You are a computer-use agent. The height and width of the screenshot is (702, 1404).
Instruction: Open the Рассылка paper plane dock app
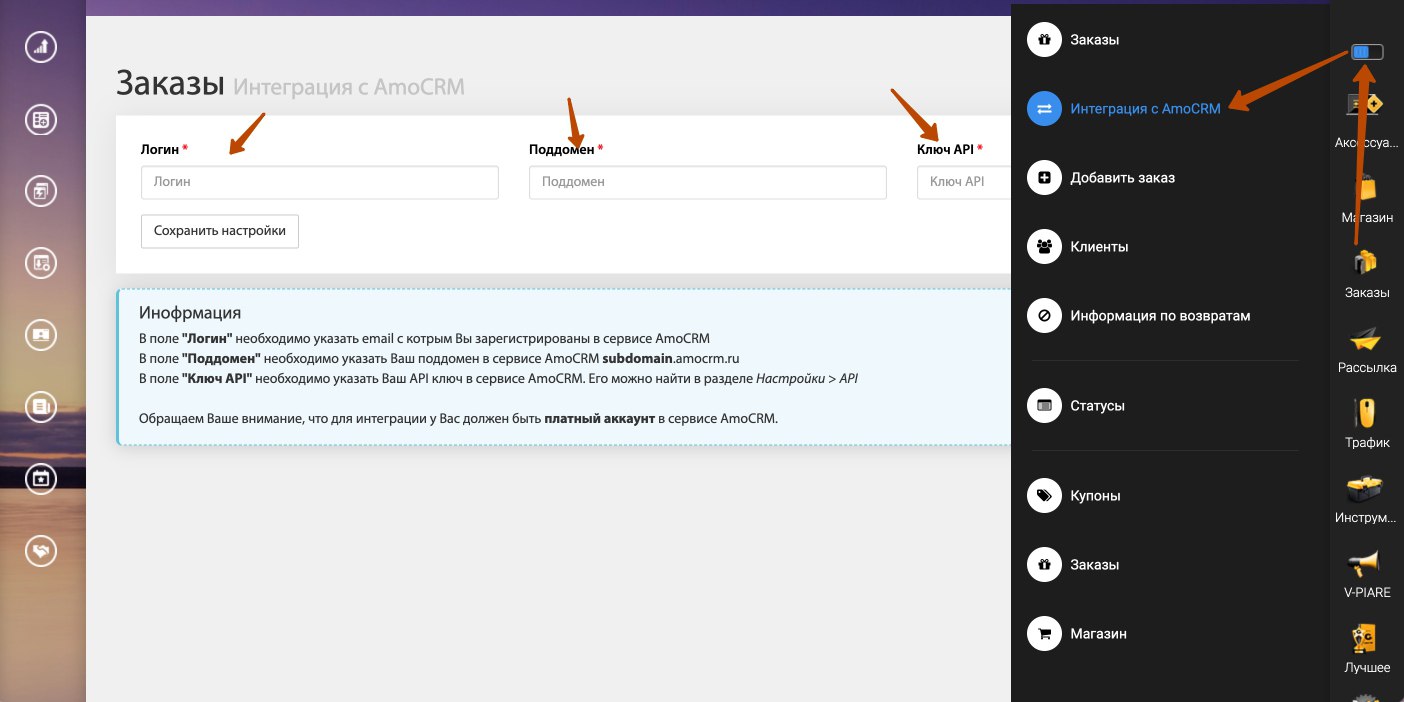click(x=1366, y=348)
